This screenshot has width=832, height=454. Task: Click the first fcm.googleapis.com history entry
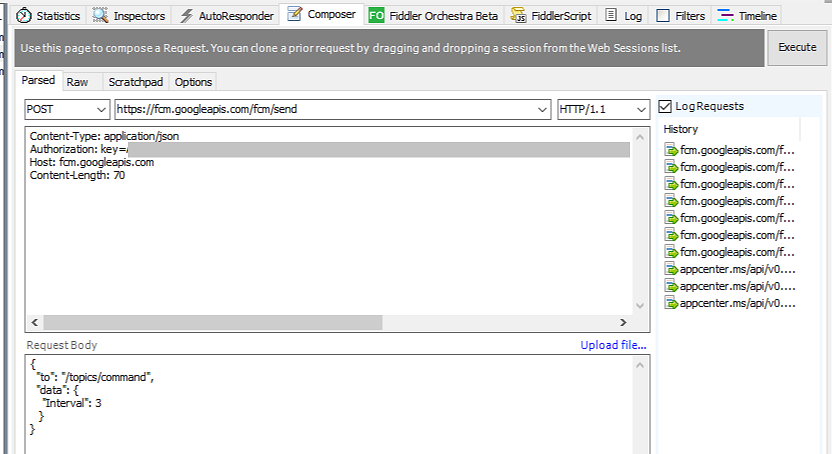(x=730, y=150)
